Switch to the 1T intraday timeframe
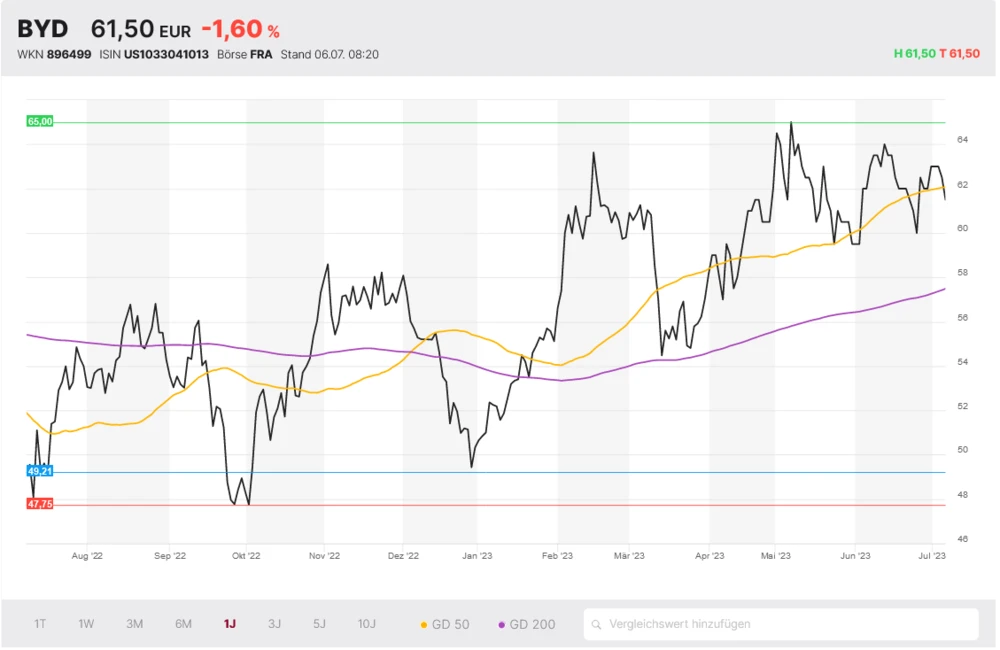This screenshot has height=650, width=1000. tap(40, 623)
